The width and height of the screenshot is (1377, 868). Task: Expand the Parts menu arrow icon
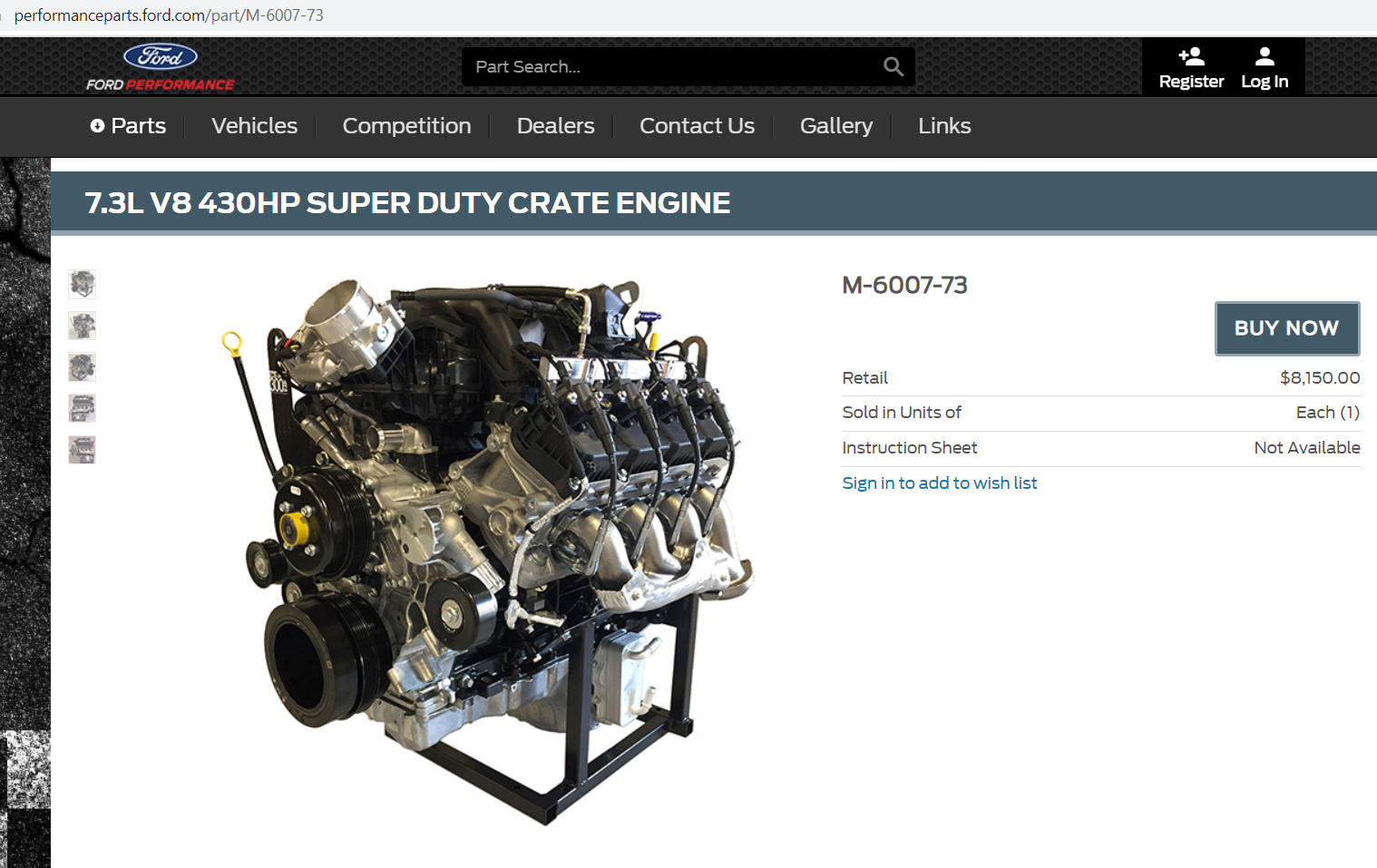[x=97, y=126]
